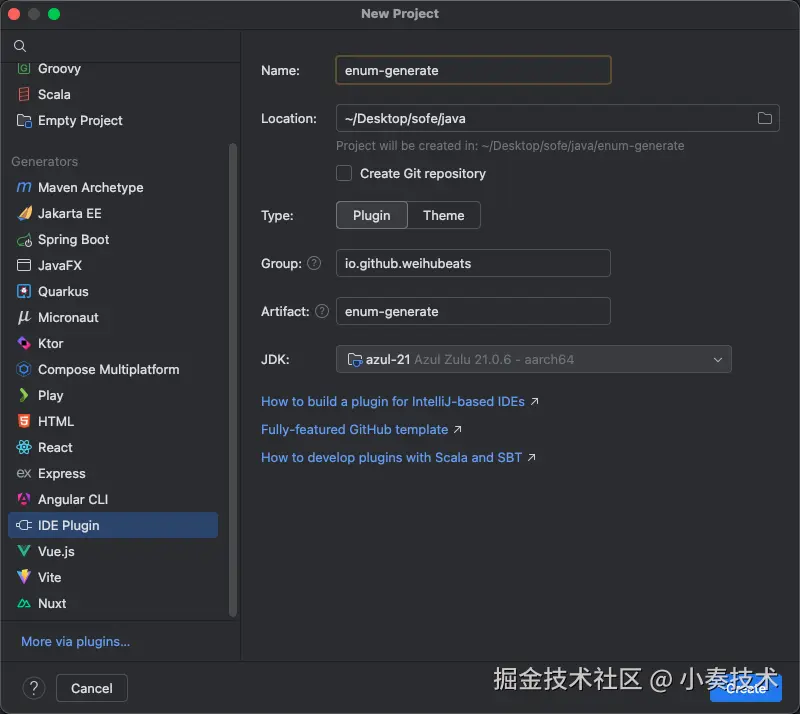The height and width of the screenshot is (714, 800).
Task: Open dialog help question button
Action: [x=34, y=688]
